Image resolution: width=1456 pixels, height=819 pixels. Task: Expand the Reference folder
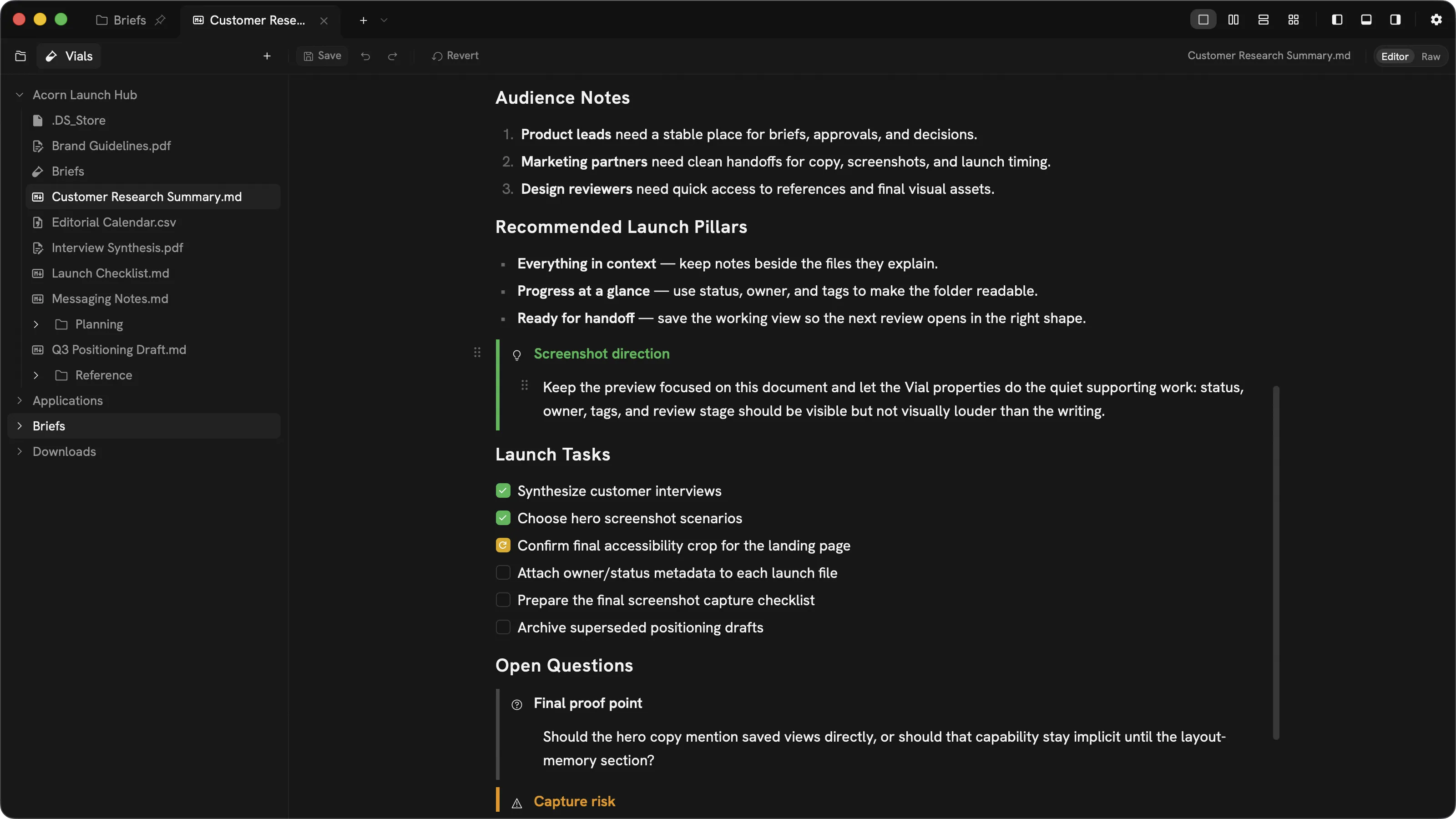coord(36,375)
